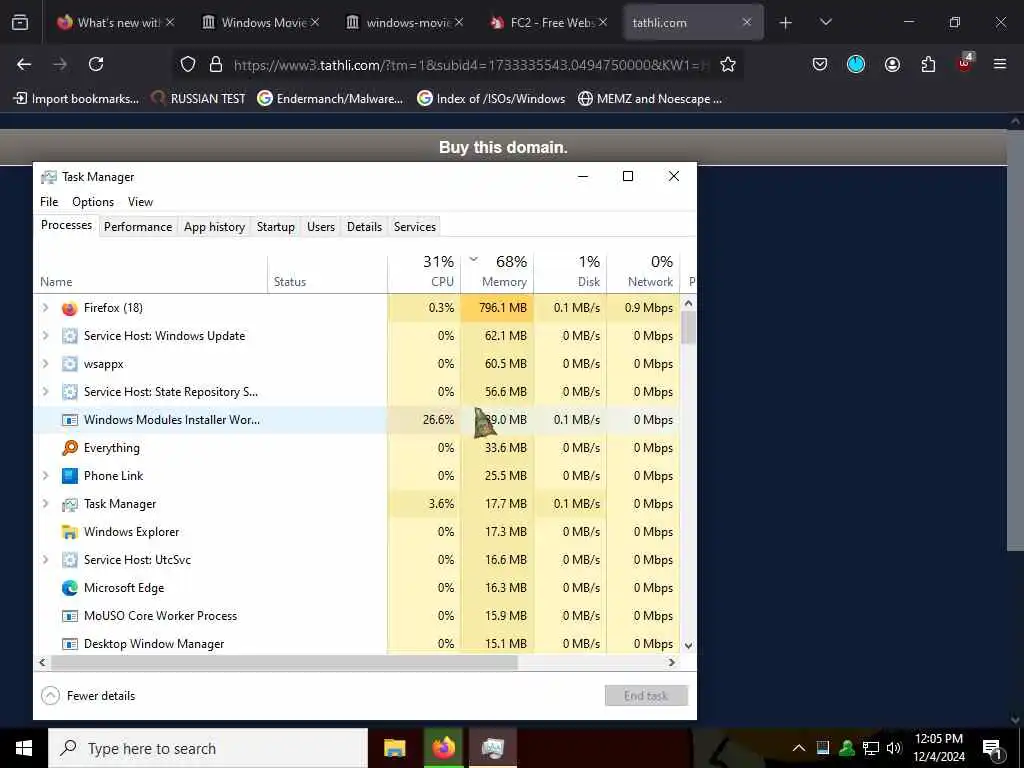Click the uBlock Origin extension icon
1024x768 pixels.
coord(965,63)
